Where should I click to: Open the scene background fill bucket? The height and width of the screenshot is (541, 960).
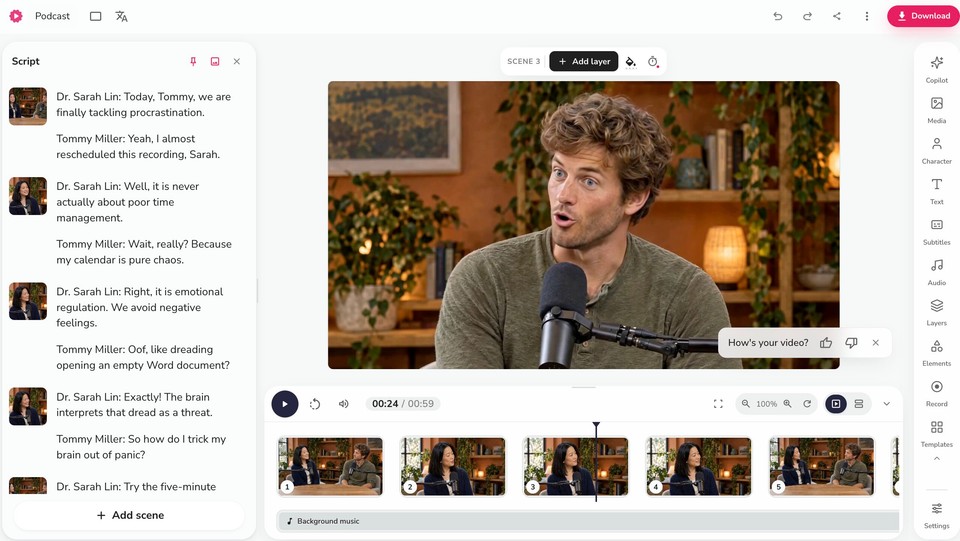pos(631,61)
